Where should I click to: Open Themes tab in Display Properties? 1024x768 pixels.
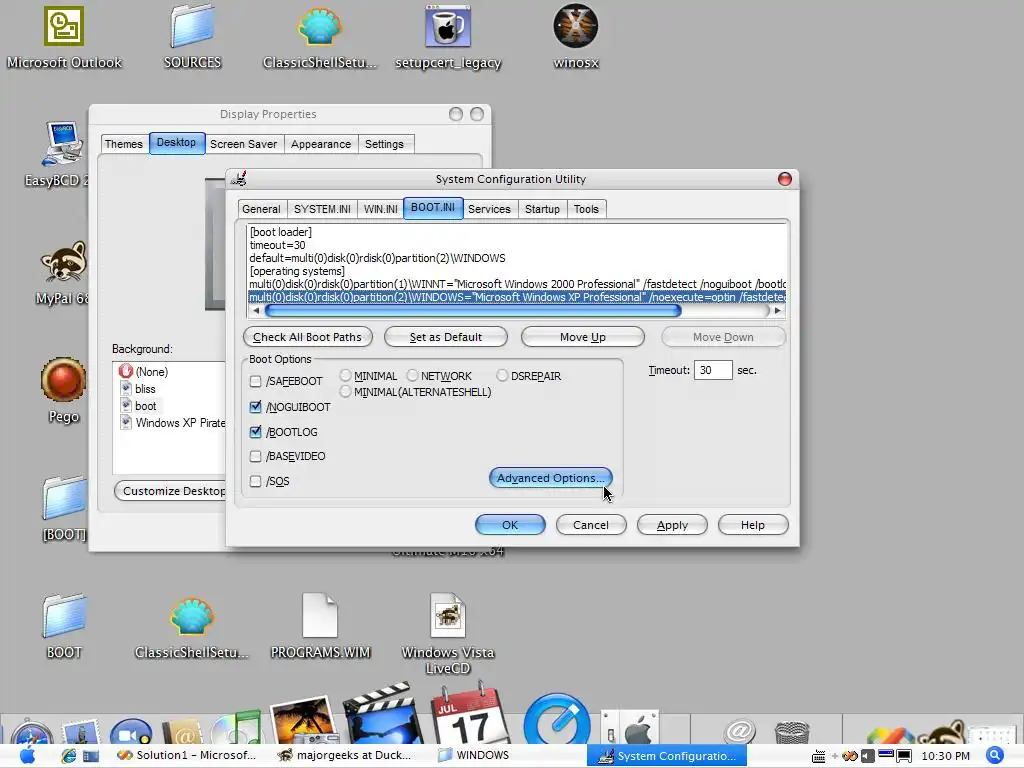pos(123,144)
